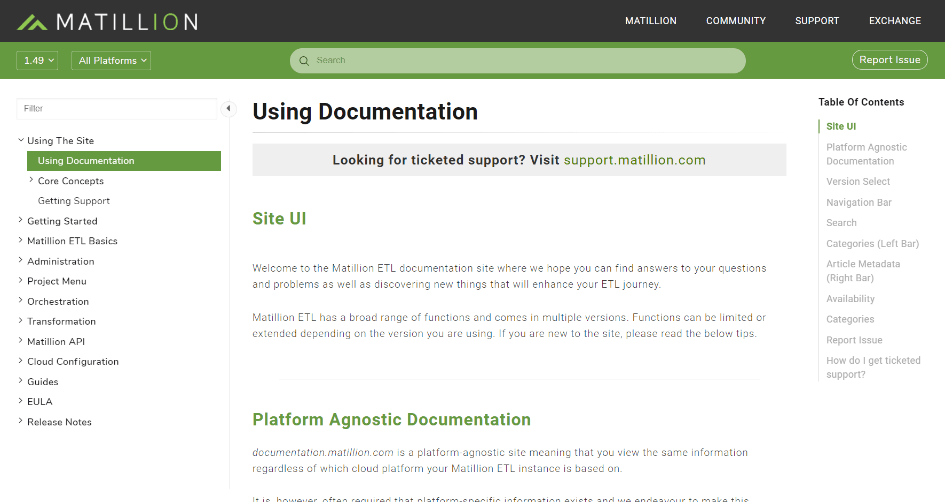Open the Core Concepts sidebar item

71,181
